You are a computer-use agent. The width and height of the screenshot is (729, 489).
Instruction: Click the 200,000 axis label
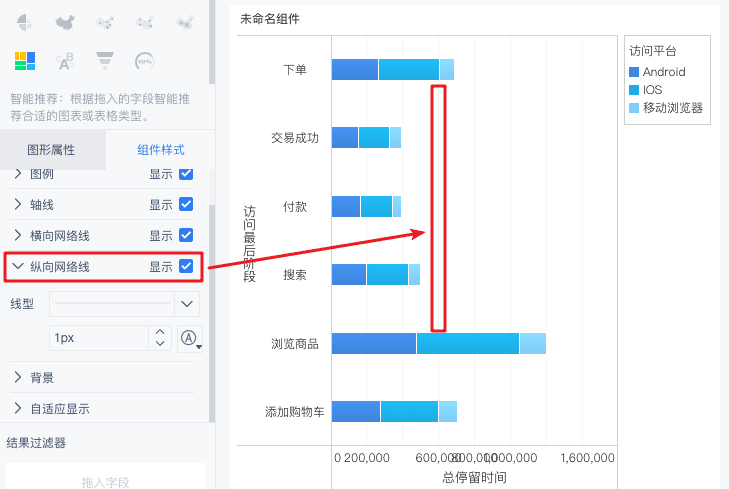click(x=367, y=458)
